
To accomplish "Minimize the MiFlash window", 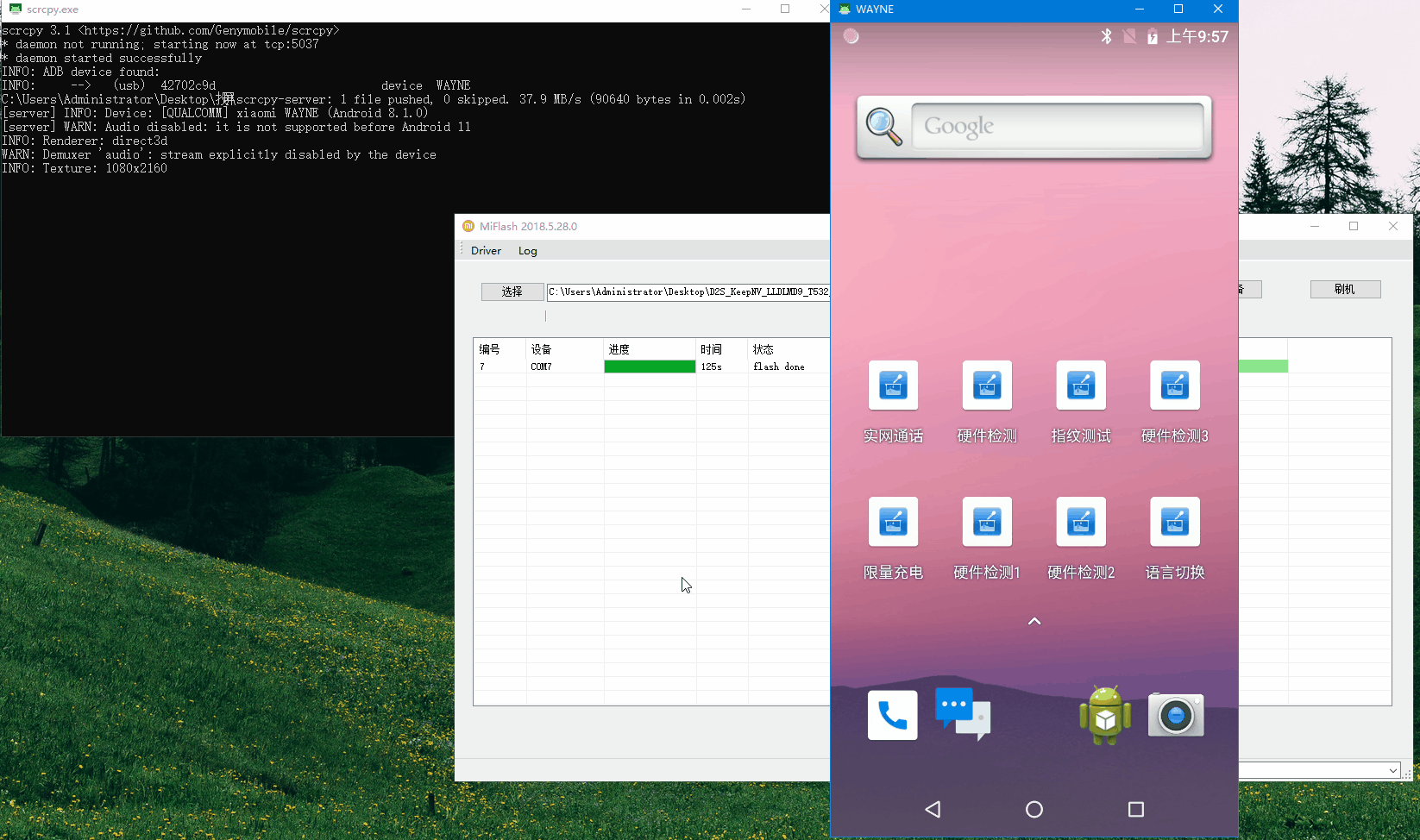I will pyautogui.click(x=1315, y=226).
